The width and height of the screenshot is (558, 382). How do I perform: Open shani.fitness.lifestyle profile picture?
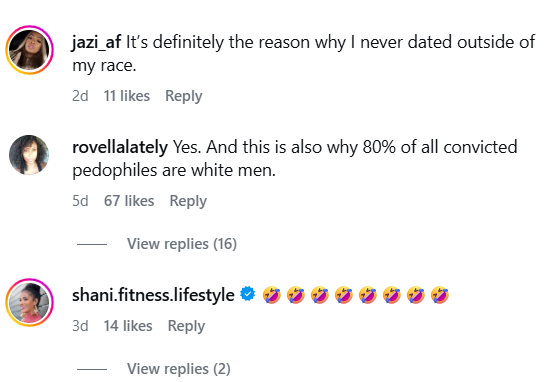point(29,303)
